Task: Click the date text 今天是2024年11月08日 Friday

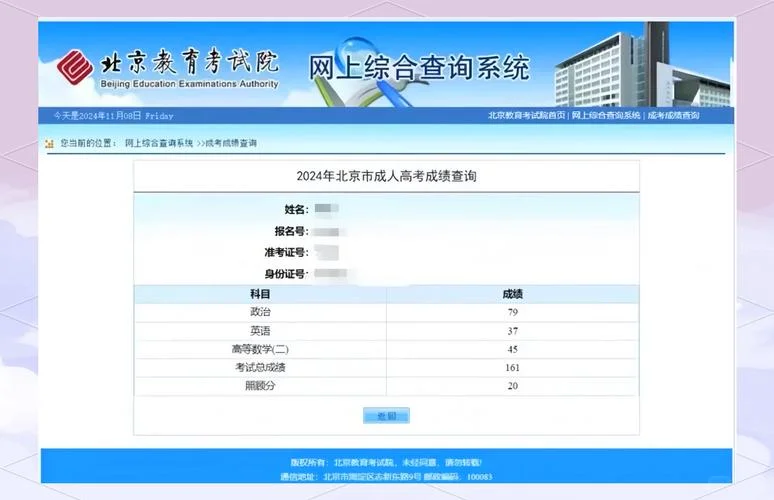Action: pos(114,116)
